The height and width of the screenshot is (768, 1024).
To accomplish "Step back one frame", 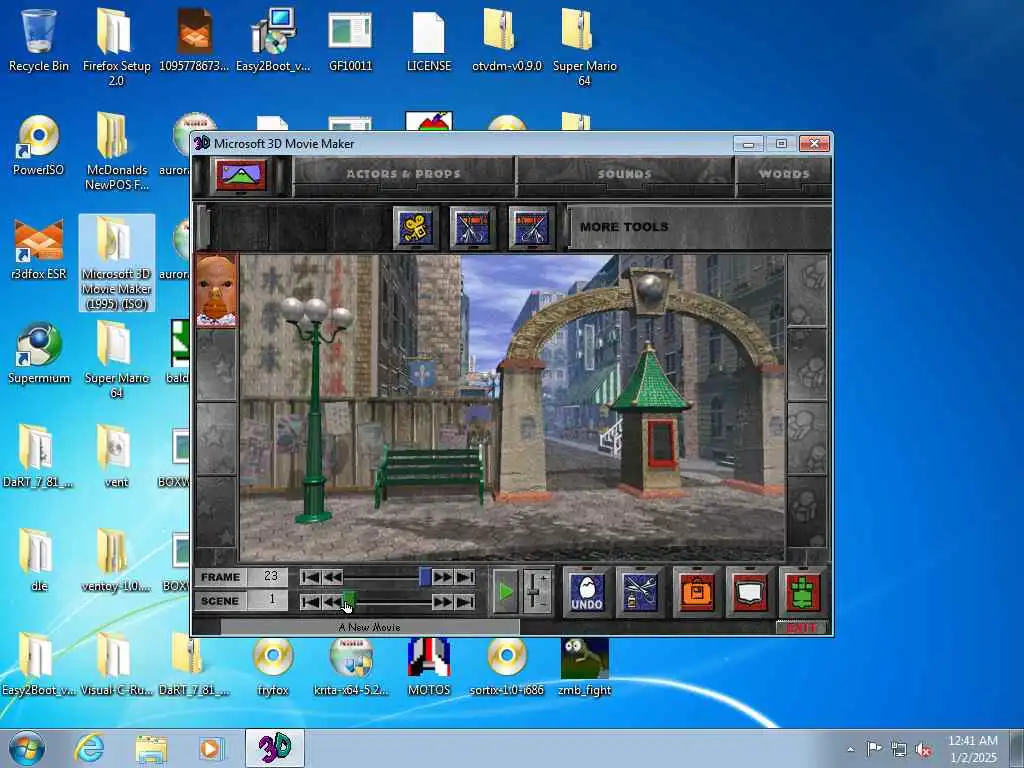I will coord(332,577).
